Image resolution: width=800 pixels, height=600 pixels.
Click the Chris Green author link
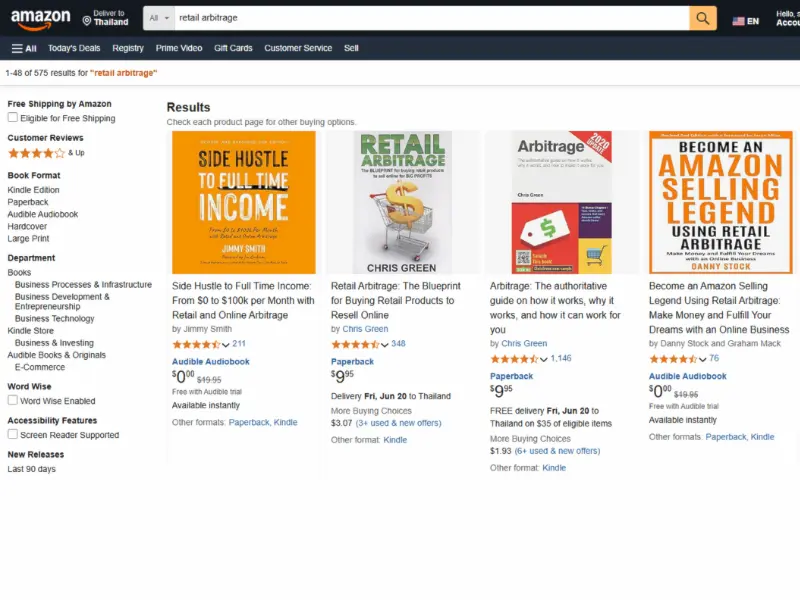(364, 328)
